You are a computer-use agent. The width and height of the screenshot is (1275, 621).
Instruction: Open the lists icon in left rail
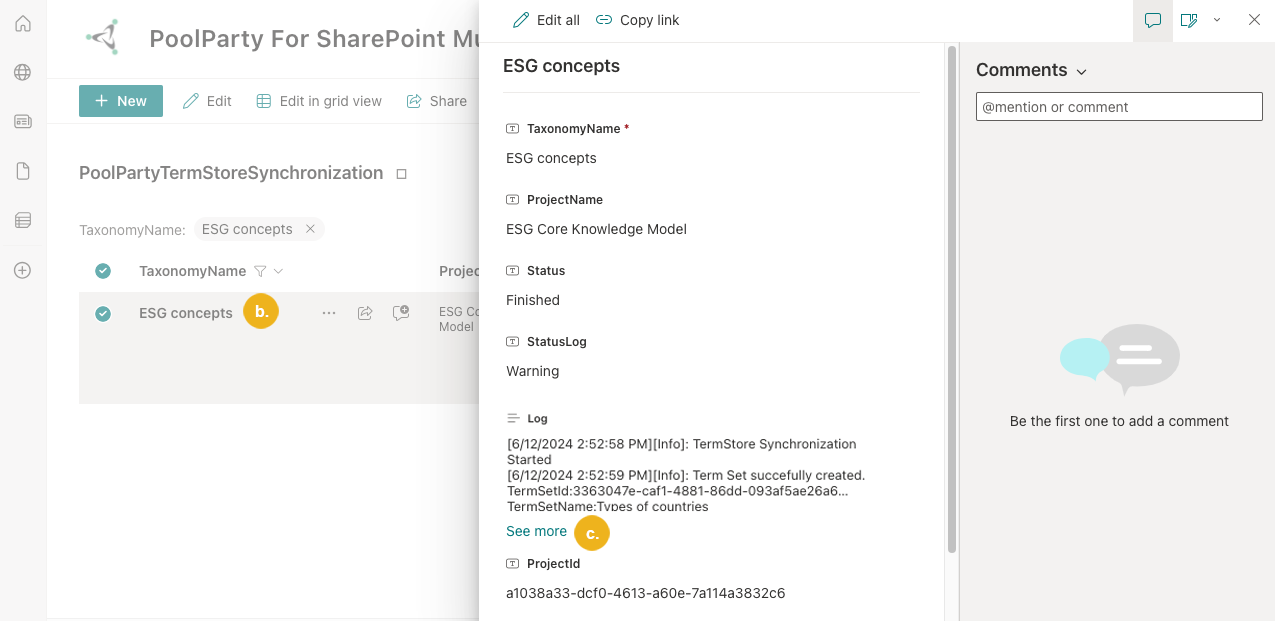22,220
